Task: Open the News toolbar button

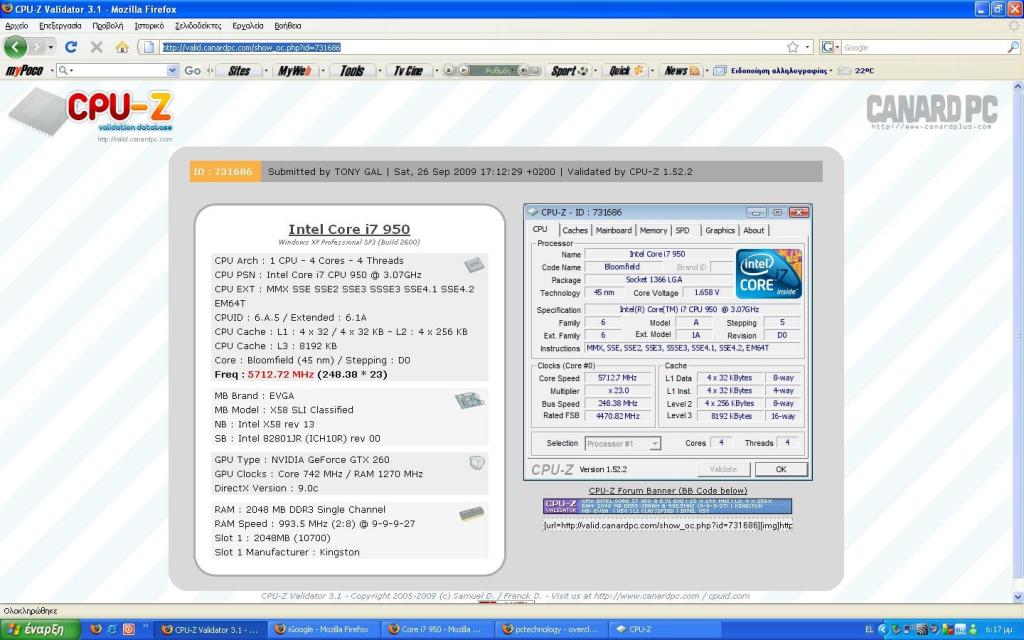Action: (x=682, y=71)
